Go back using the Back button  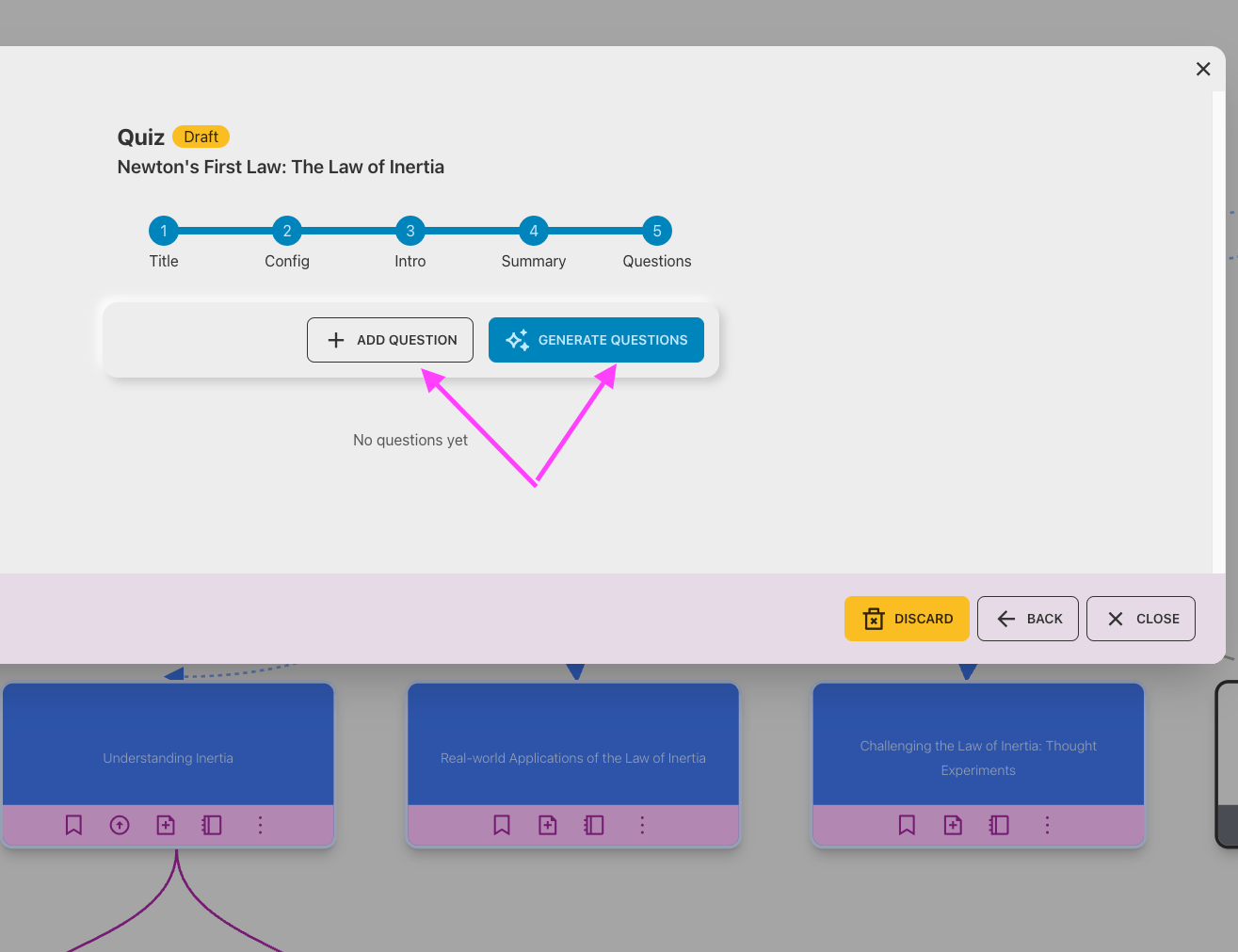[1028, 619]
